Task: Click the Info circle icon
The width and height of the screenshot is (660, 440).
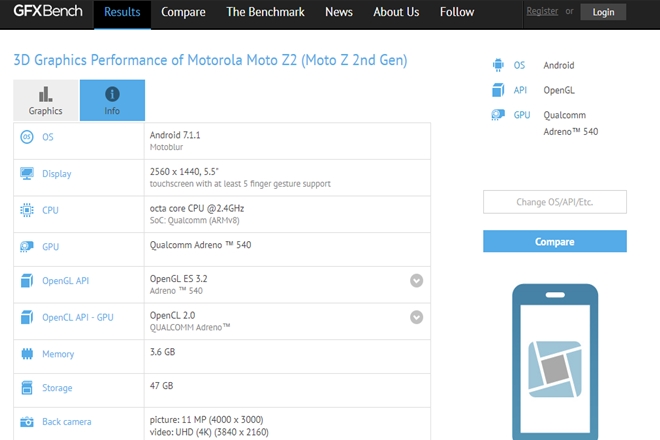Action: (112, 94)
